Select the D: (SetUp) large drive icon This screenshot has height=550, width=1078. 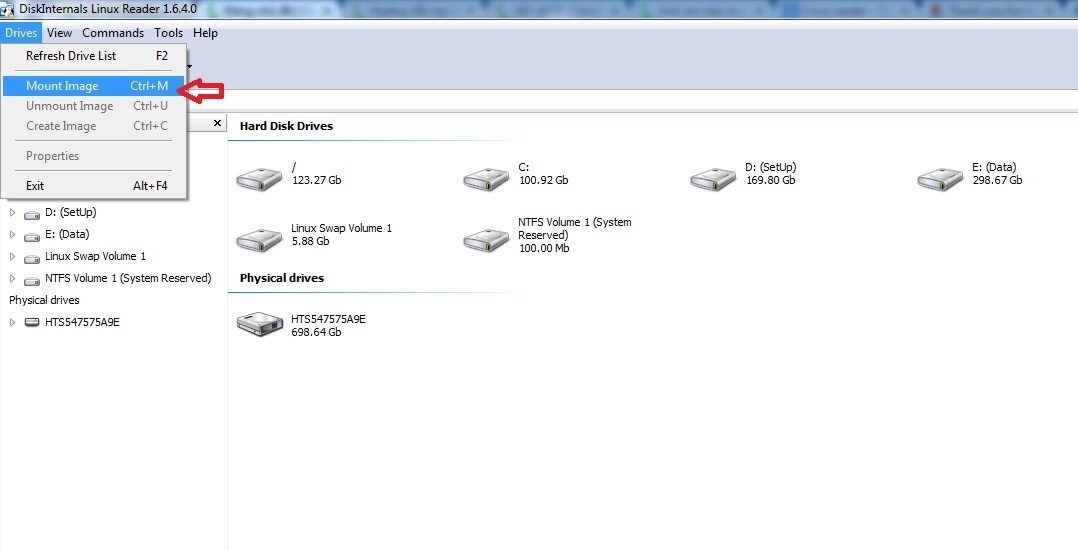coord(713,179)
